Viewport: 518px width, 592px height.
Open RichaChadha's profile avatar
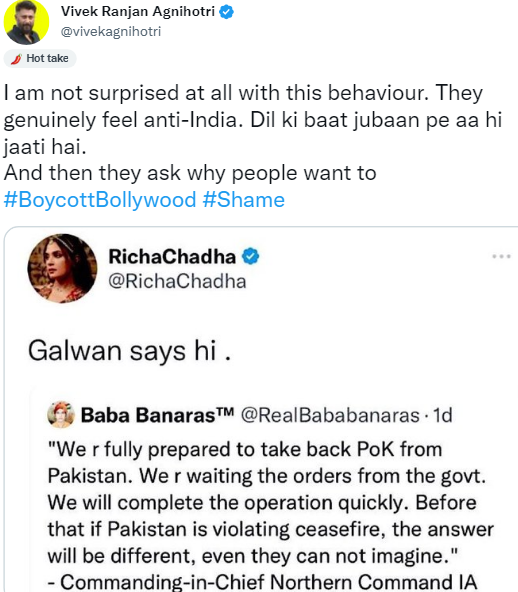click(x=62, y=268)
